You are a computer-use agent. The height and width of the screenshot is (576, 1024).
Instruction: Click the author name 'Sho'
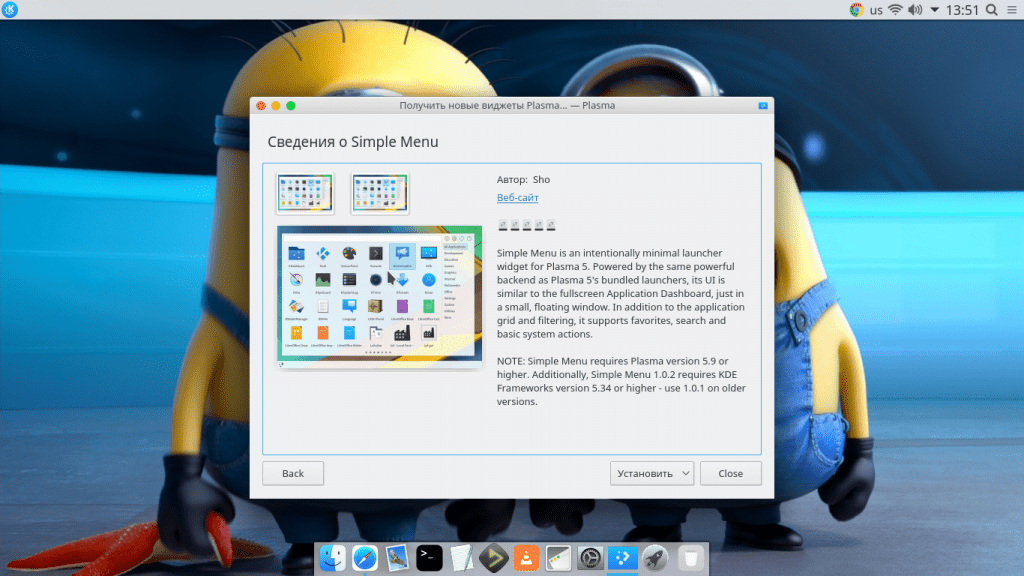click(x=541, y=180)
